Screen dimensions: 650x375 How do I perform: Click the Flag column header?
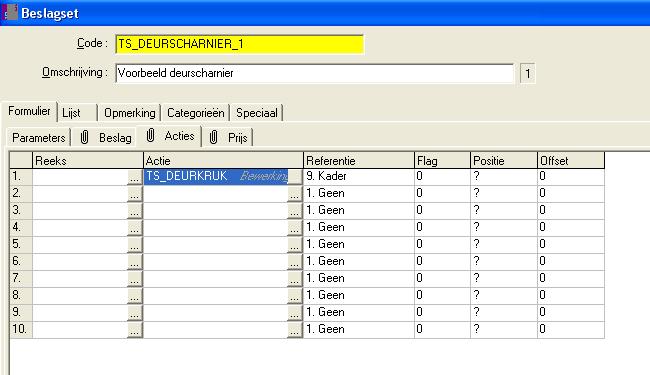click(442, 160)
